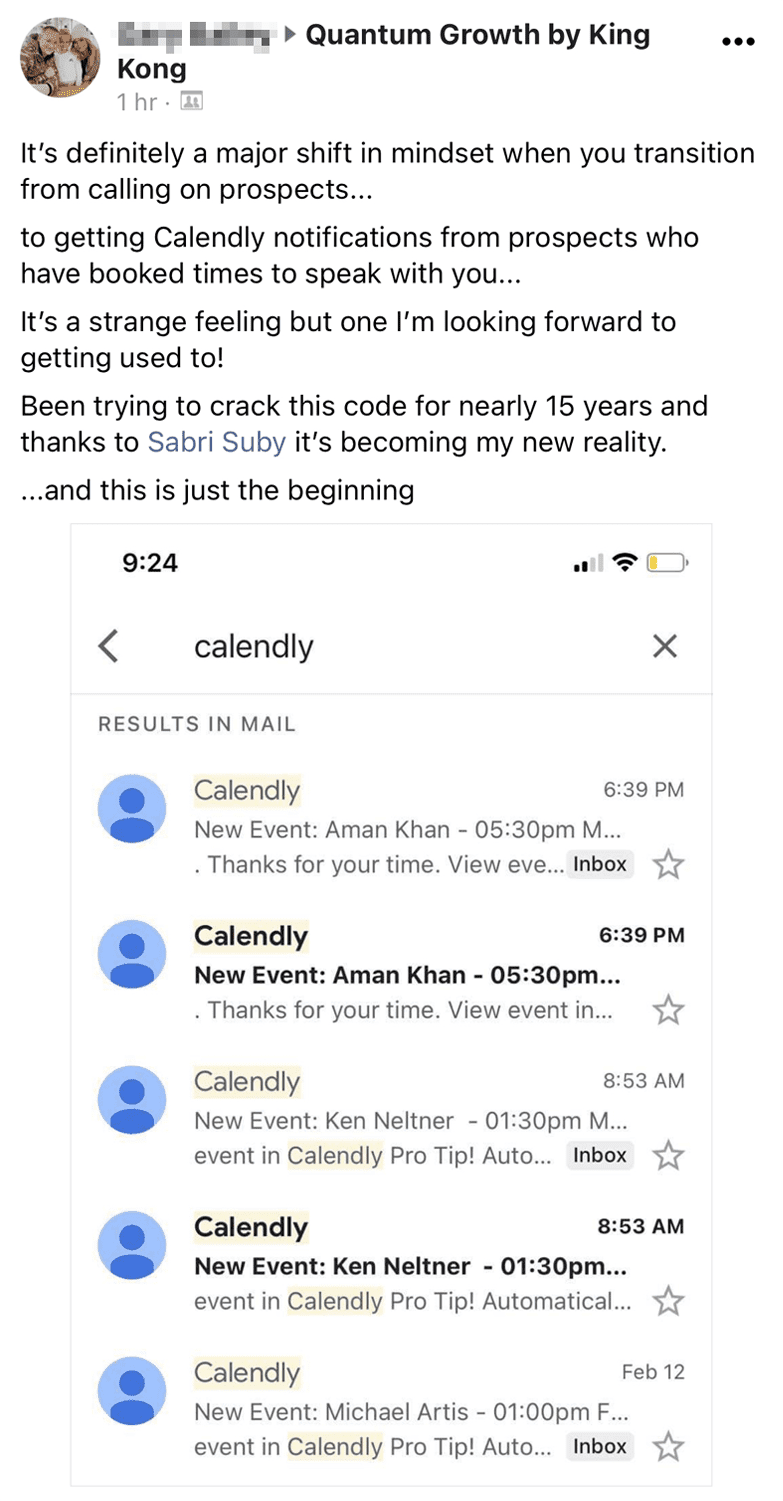Star the first Aman Khan email
This screenshot has width=783, height=1501.
[668, 864]
